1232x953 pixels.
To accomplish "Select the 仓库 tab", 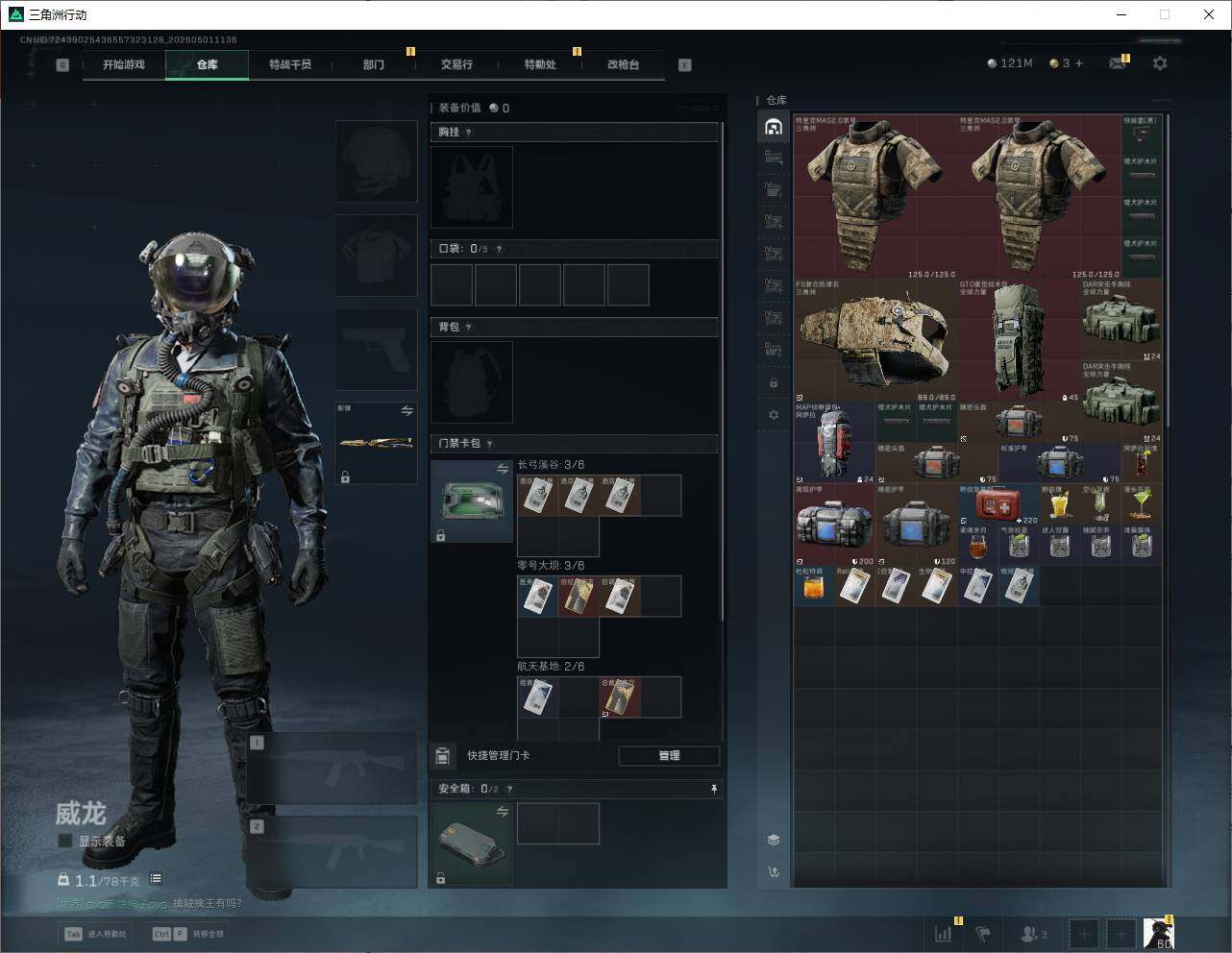I will click(x=207, y=64).
